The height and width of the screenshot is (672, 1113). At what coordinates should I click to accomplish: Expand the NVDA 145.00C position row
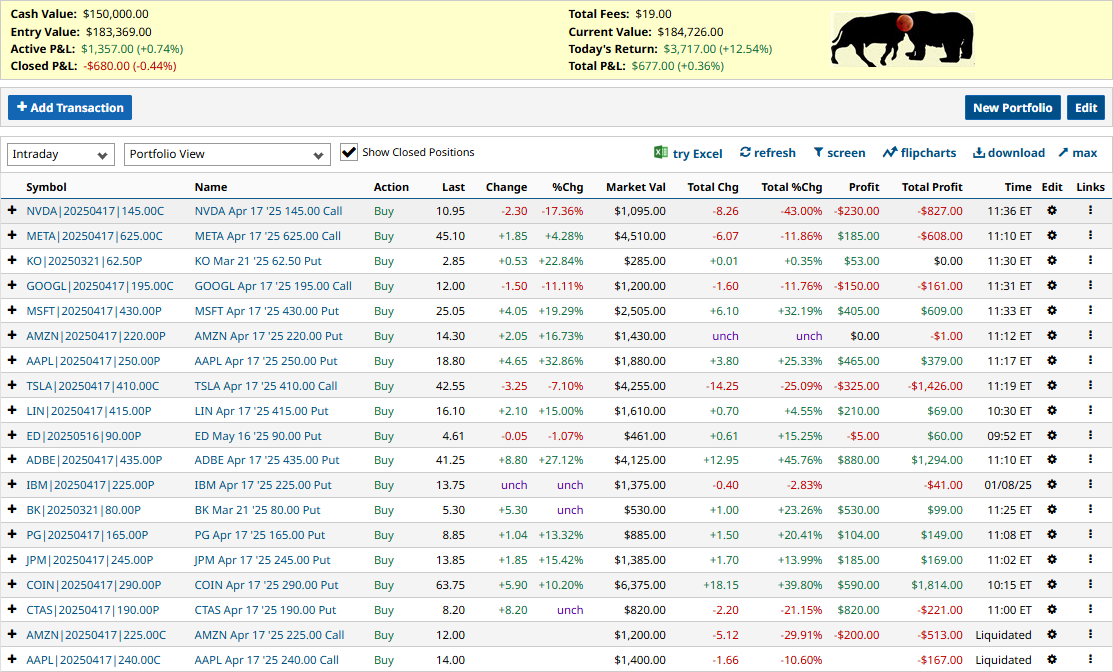[12, 210]
